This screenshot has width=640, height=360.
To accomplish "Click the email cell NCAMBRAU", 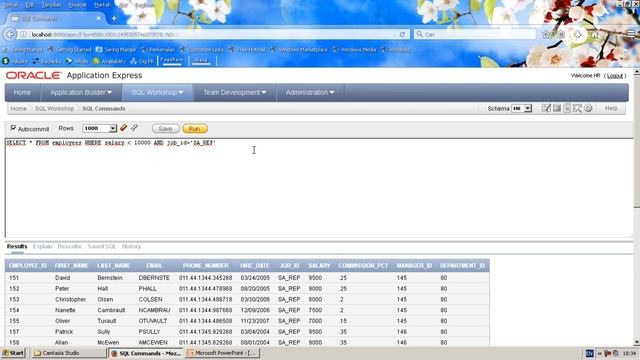I will (154, 310).
